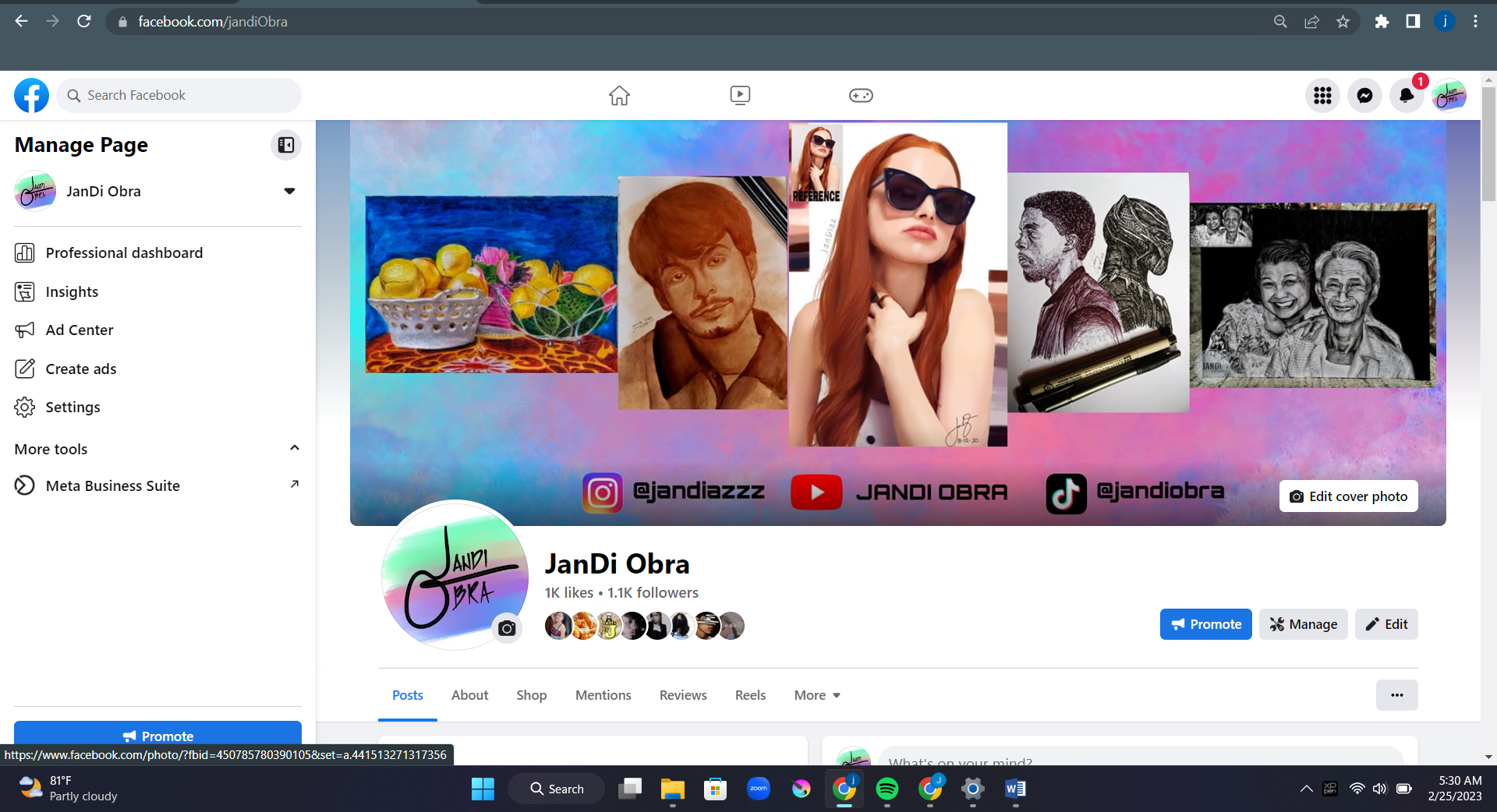Switch to the Reviews tab
This screenshot has width=1497, height=812.
[683, 695]
